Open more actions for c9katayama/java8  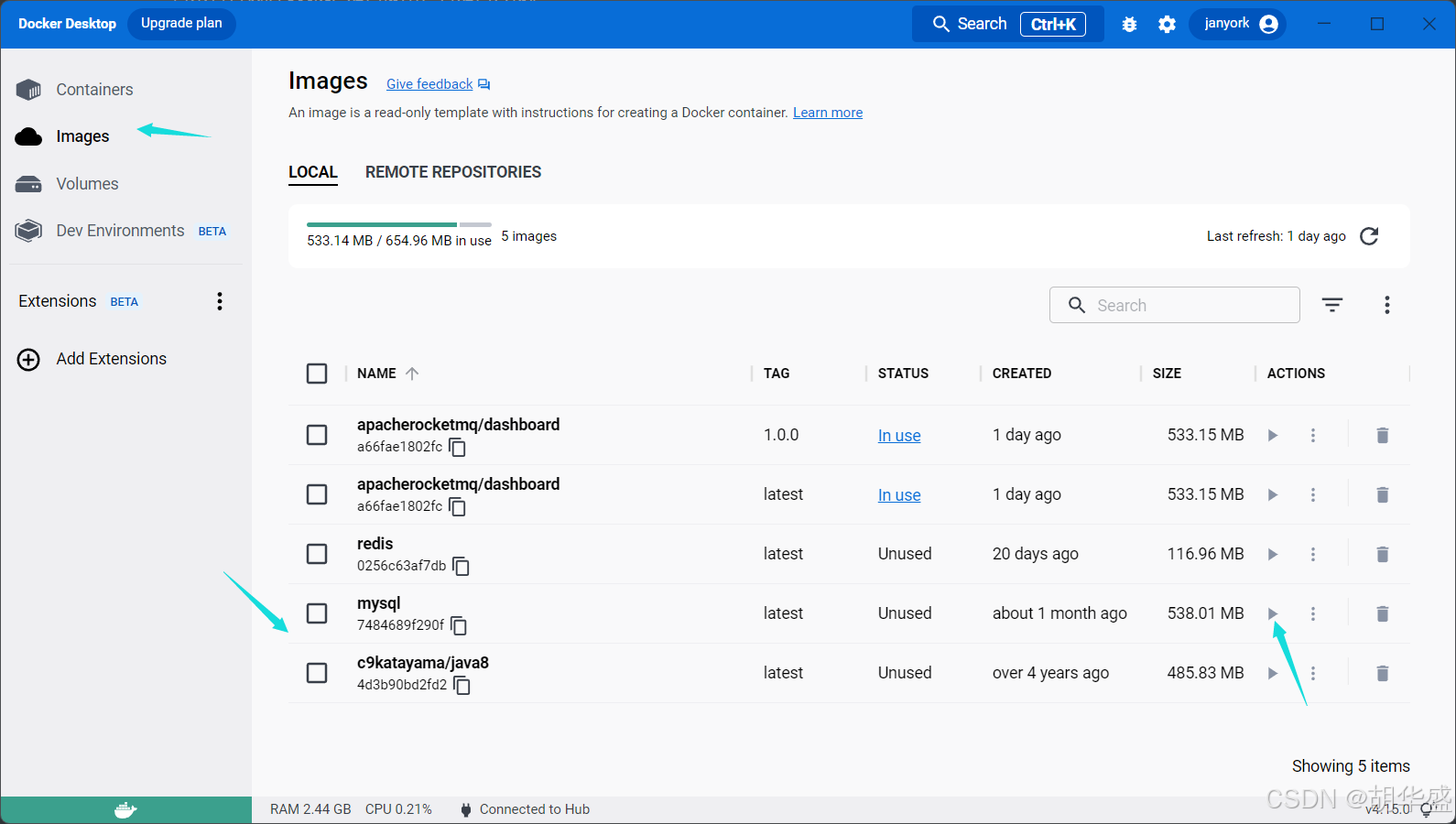coord(1312,673)
